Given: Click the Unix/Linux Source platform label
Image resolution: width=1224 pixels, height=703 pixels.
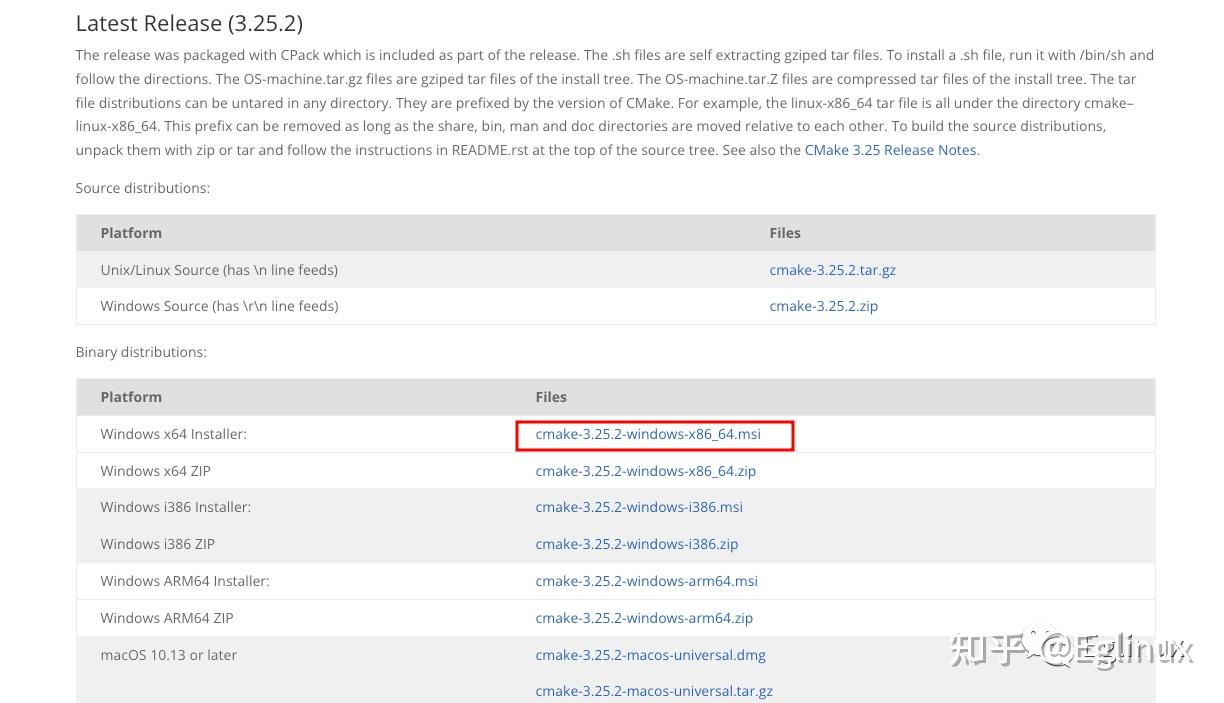Looking at the screenshot, I should [x=219, y=270].
